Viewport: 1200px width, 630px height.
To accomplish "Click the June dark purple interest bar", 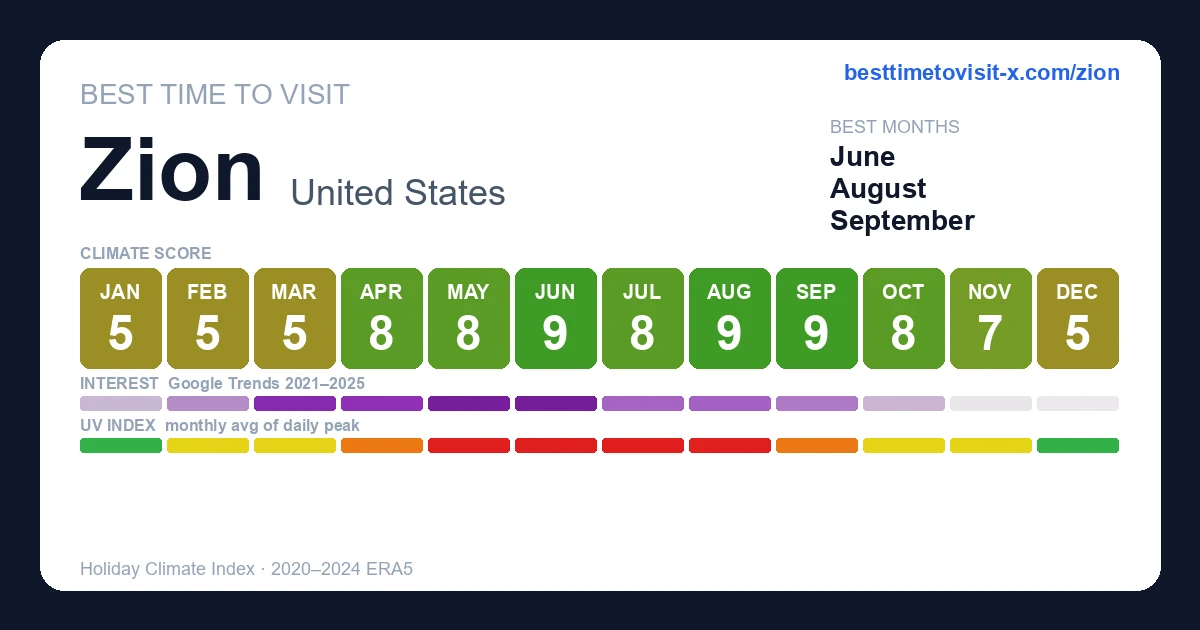I will point(555,404).
